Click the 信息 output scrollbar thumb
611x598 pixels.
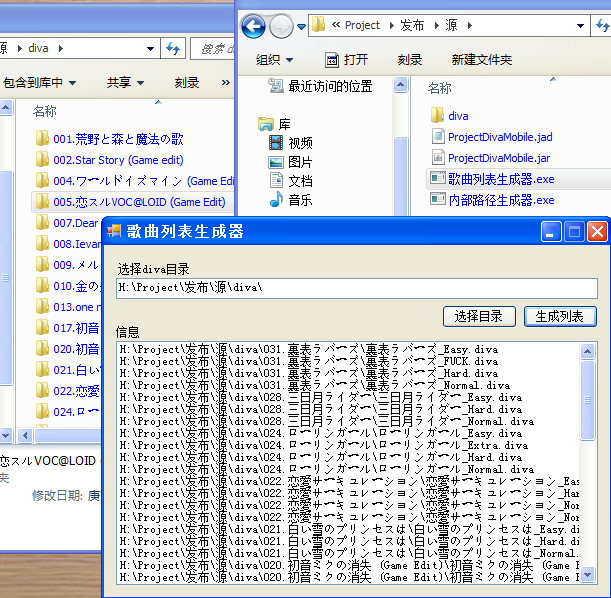(587, 400)
